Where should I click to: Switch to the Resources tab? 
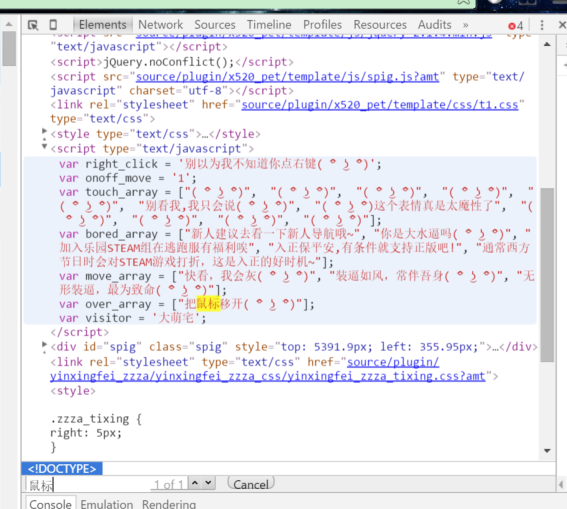(380, 25)
